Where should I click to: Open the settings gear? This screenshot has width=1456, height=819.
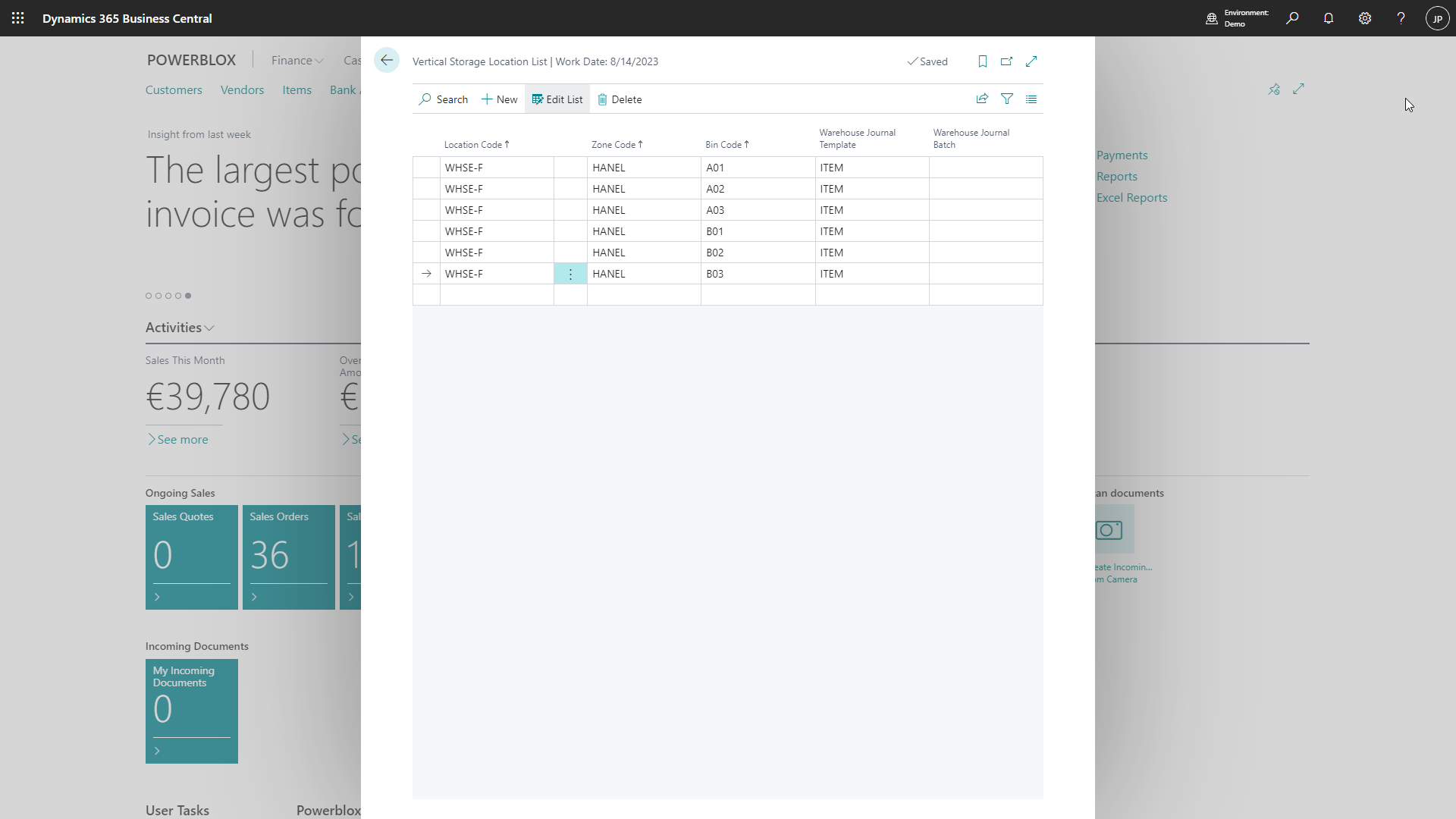(1365, 18)
